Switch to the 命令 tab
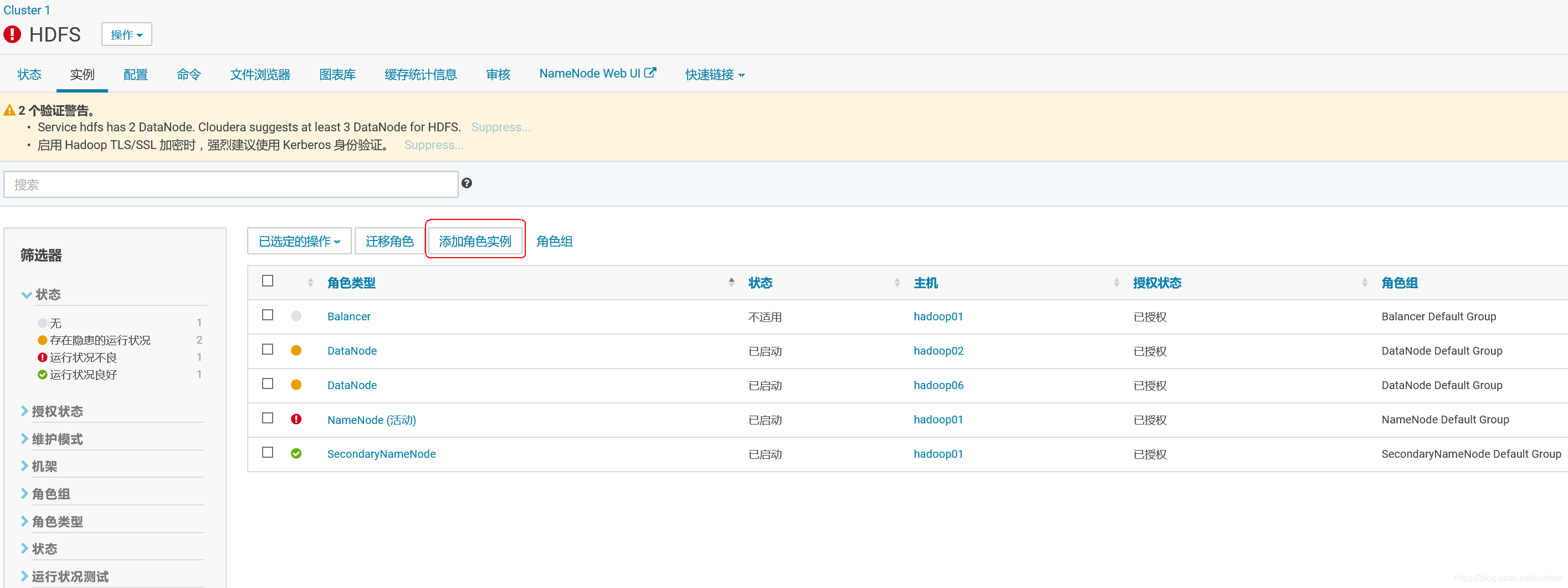Viewport: 1568px width, 588px height. tap(189, 74)
